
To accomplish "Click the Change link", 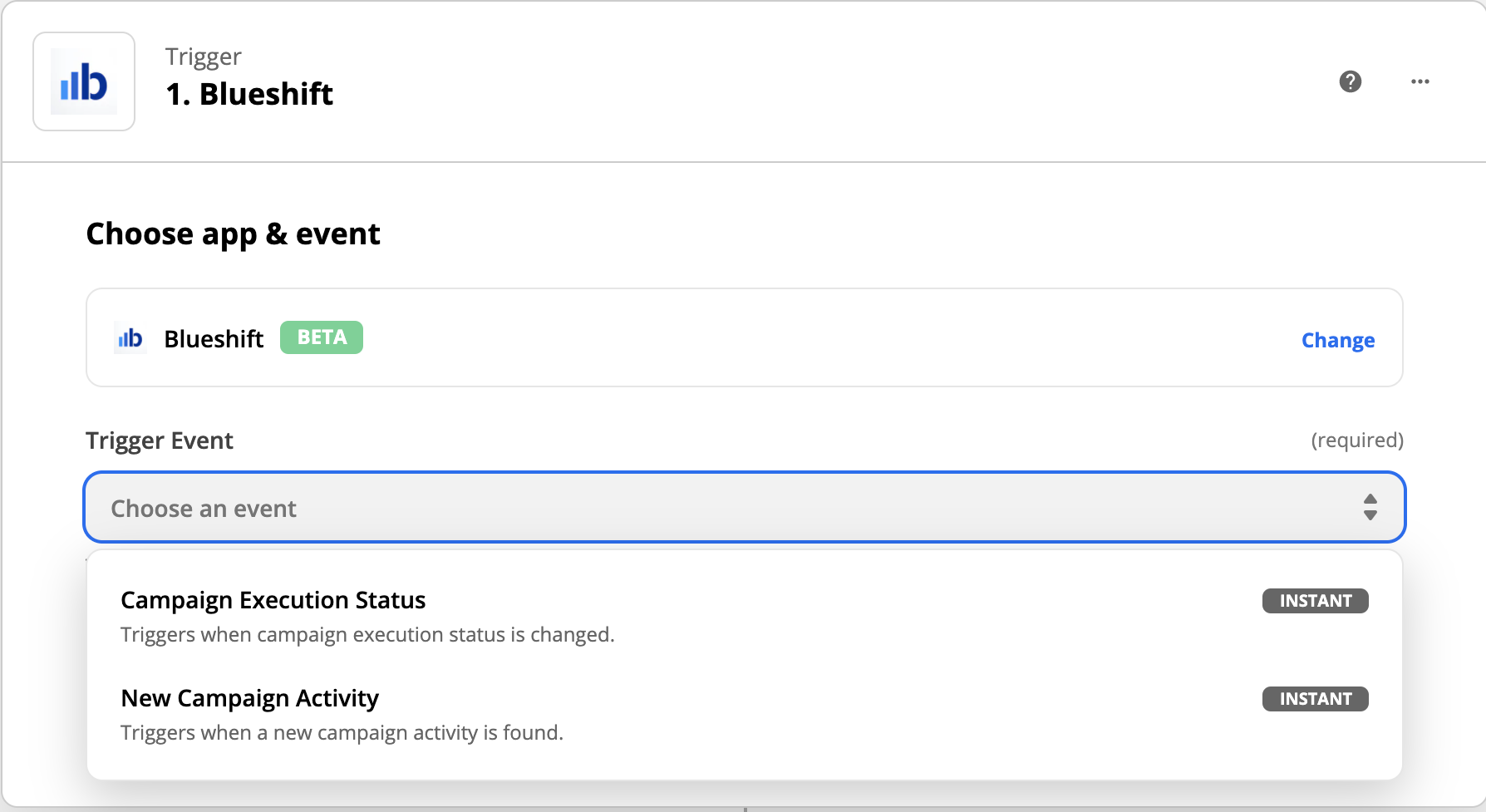I will coord(1338,340).
